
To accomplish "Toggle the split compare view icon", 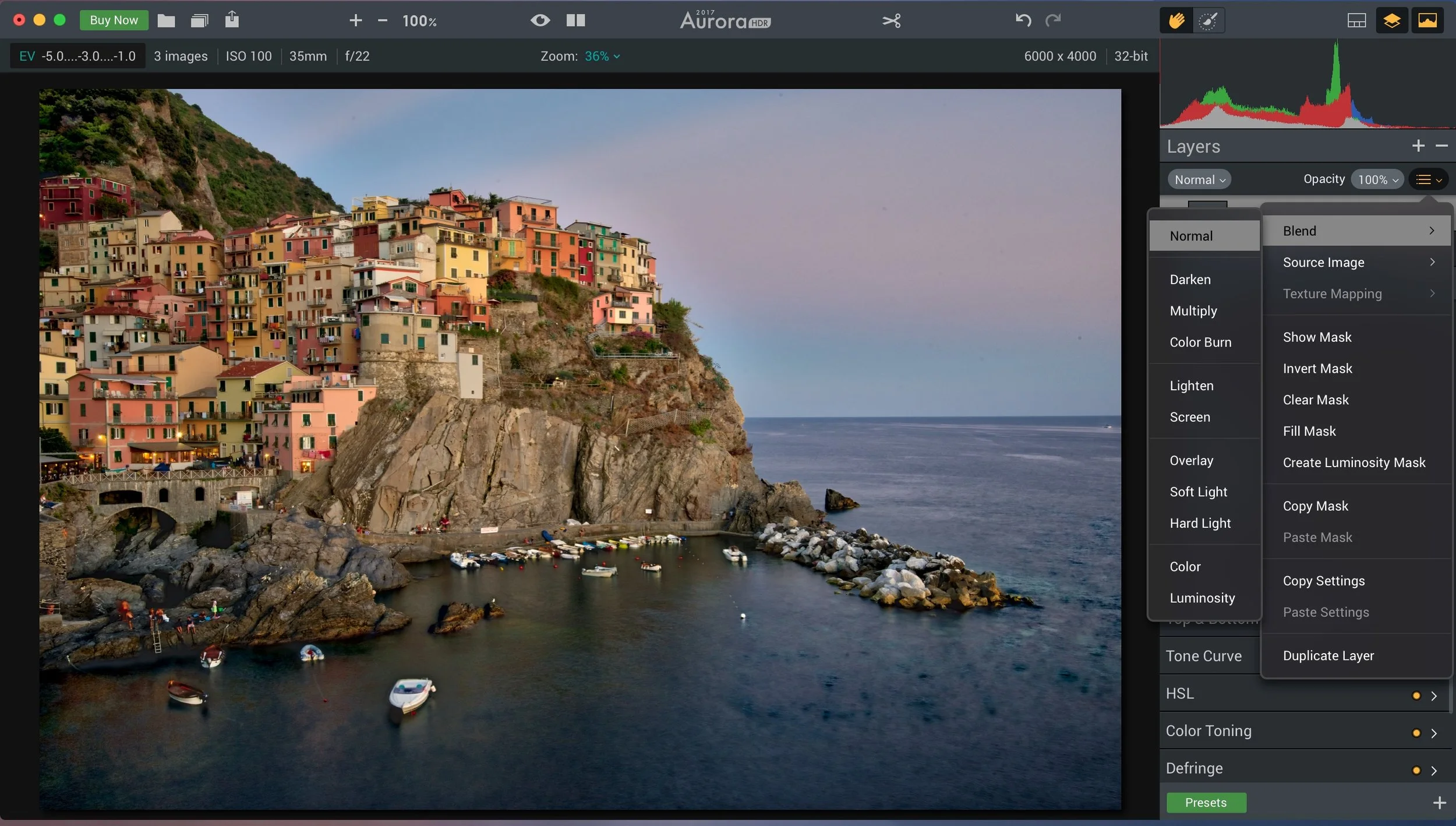I will (575, 20).
